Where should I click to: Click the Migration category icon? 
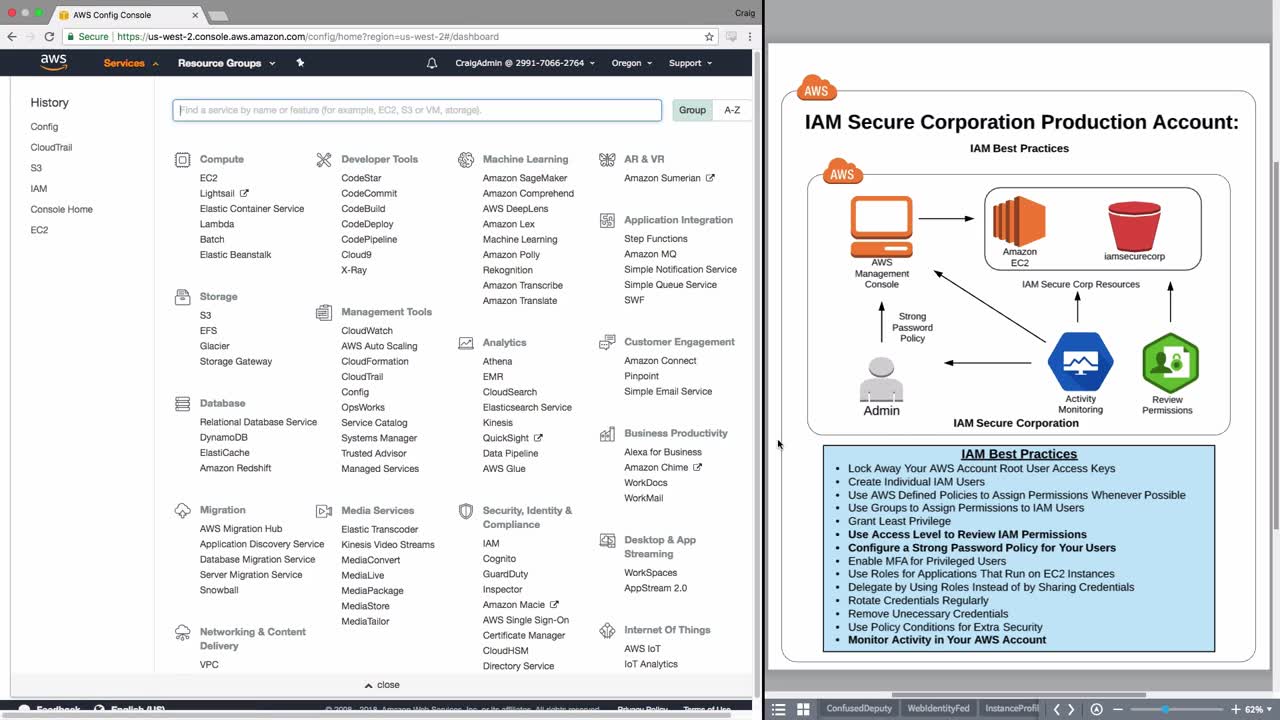[x=182, y=510]
